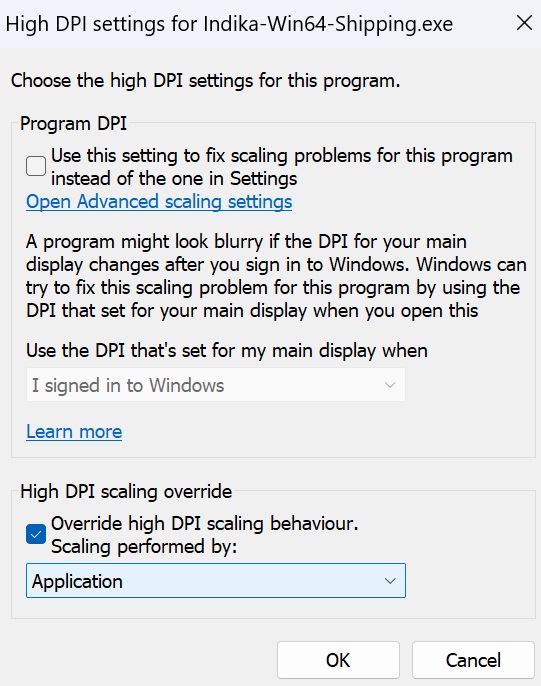Close the High DPI settings dialog
This screenshot has height=686, width=541.
(x=524, y=23)
